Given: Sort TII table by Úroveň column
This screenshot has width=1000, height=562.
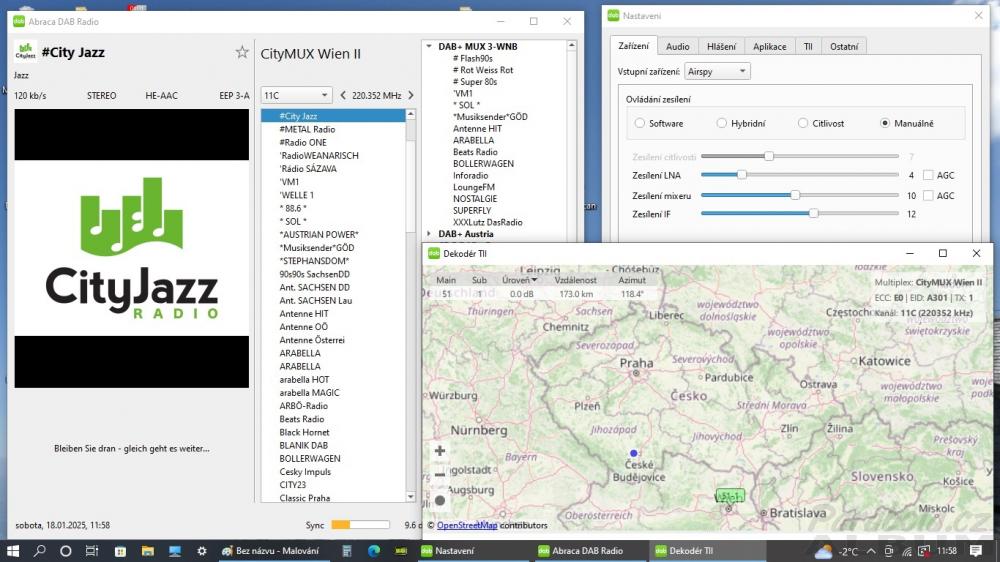Looking at the screenshot, I should [519, 280].
